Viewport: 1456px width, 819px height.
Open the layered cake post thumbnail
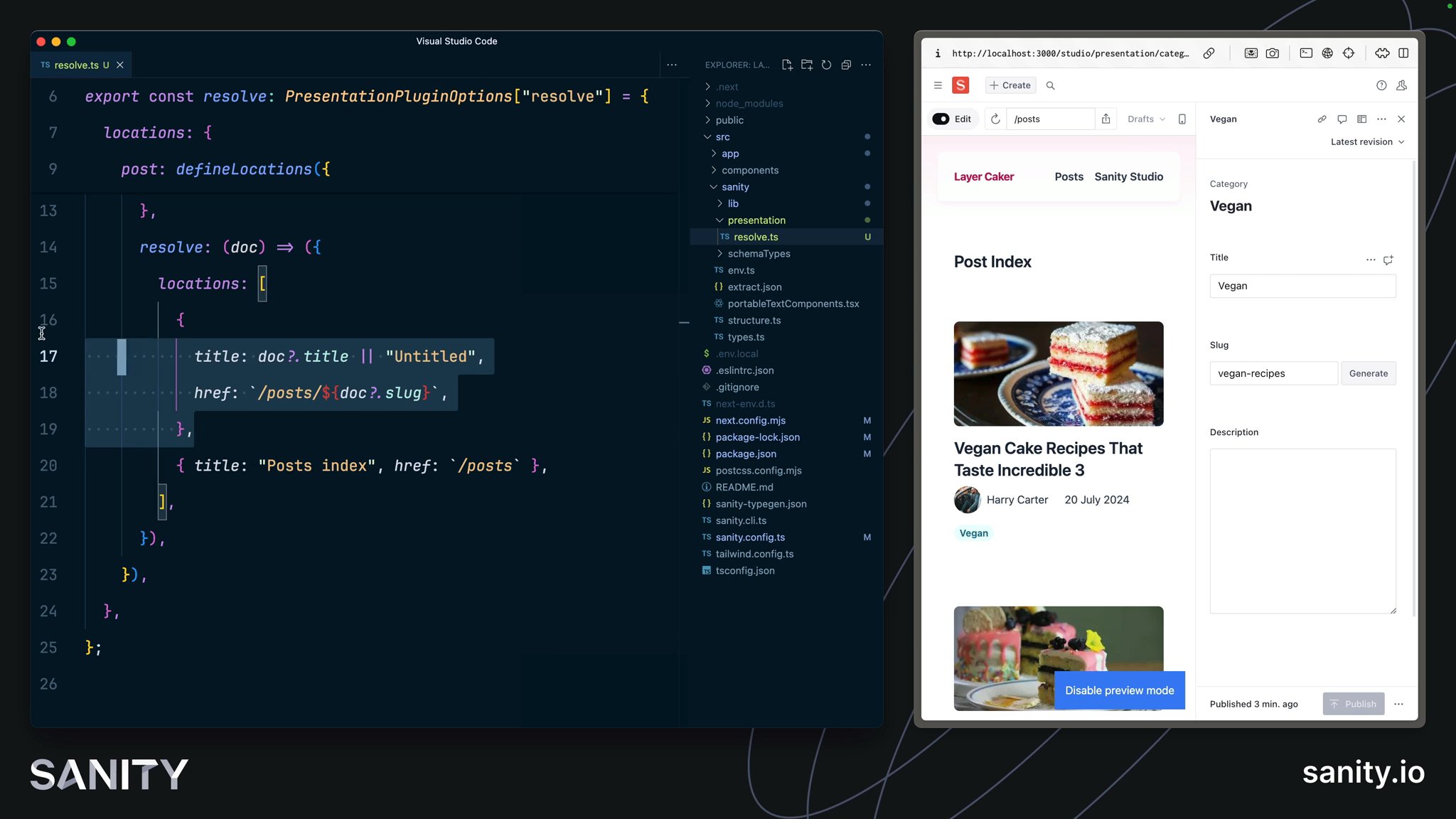click(1059, 374)
